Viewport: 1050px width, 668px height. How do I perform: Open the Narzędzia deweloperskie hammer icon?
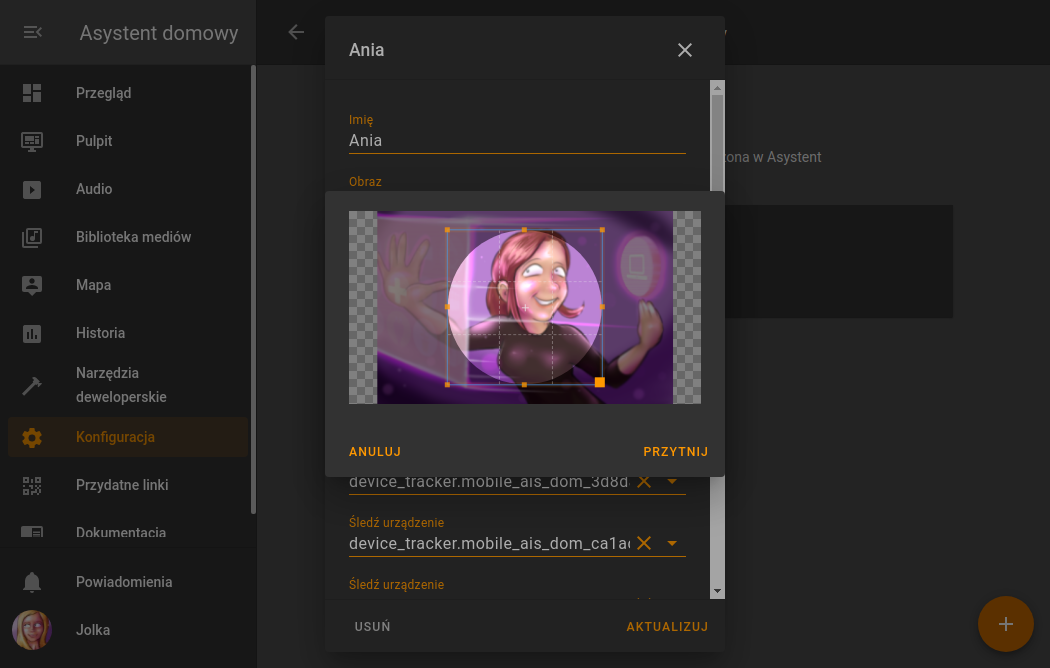[31, 385]
